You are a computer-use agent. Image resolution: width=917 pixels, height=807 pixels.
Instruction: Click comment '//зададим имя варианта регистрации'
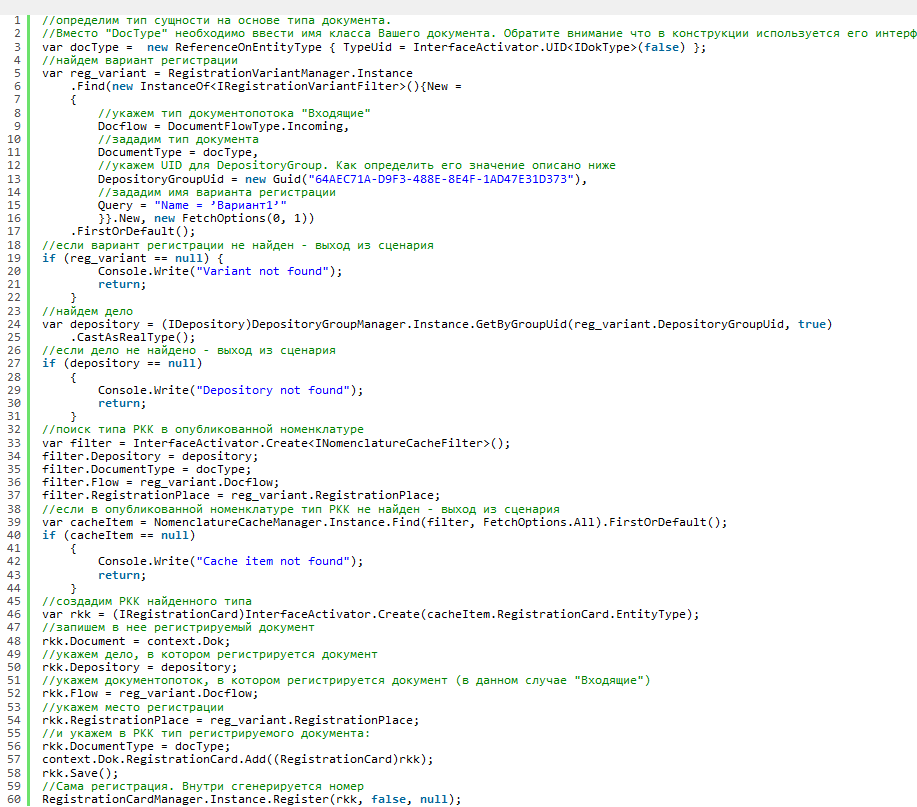pos(217,192)
